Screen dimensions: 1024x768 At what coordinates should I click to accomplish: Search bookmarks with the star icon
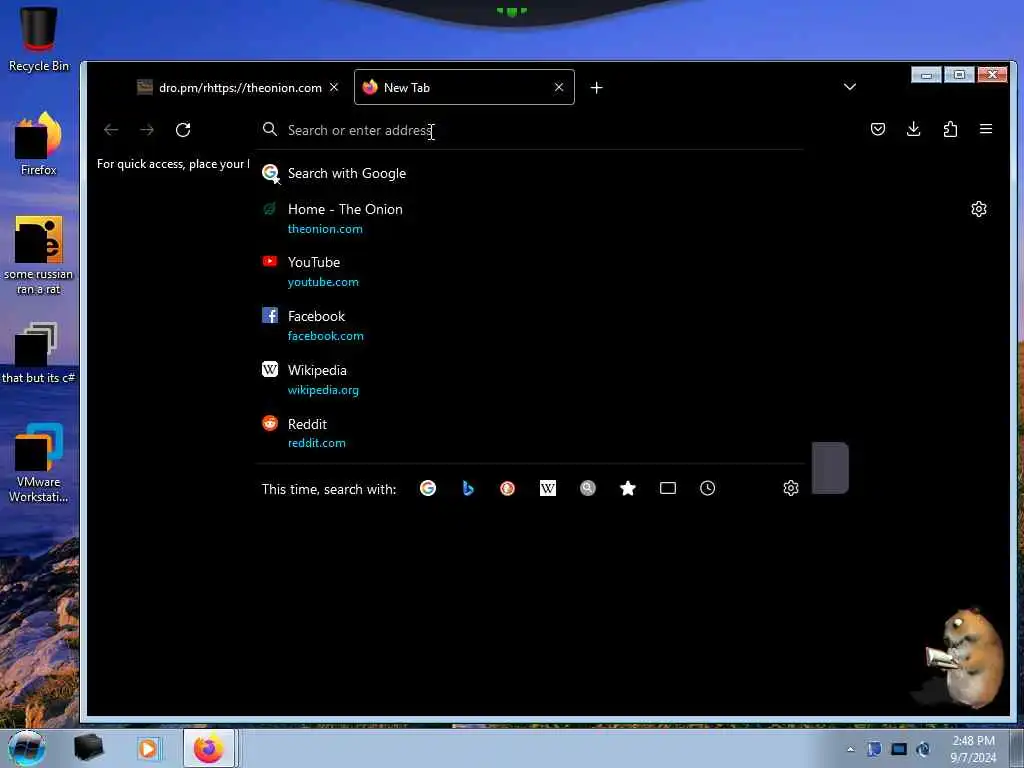point(628,488)
